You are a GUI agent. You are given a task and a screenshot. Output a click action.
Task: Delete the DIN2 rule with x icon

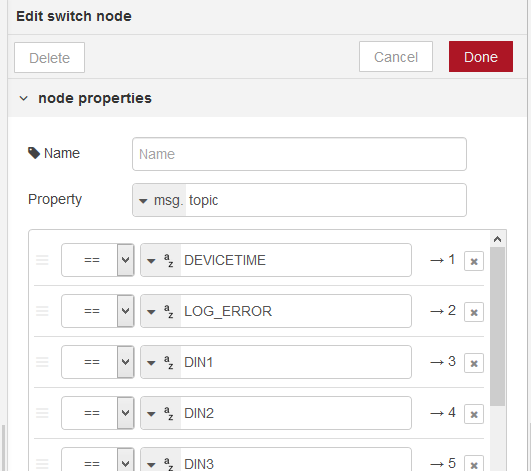[x=474, y=414]
